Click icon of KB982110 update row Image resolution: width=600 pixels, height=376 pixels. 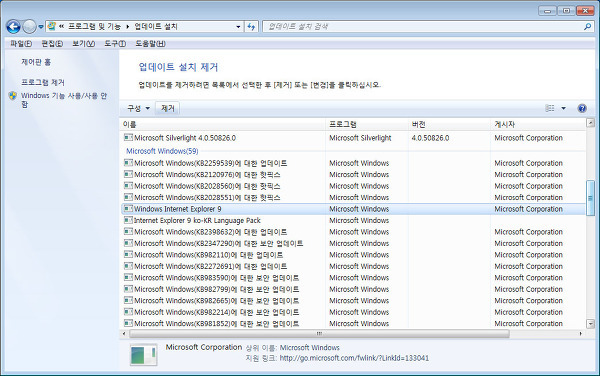coord(128,254)
